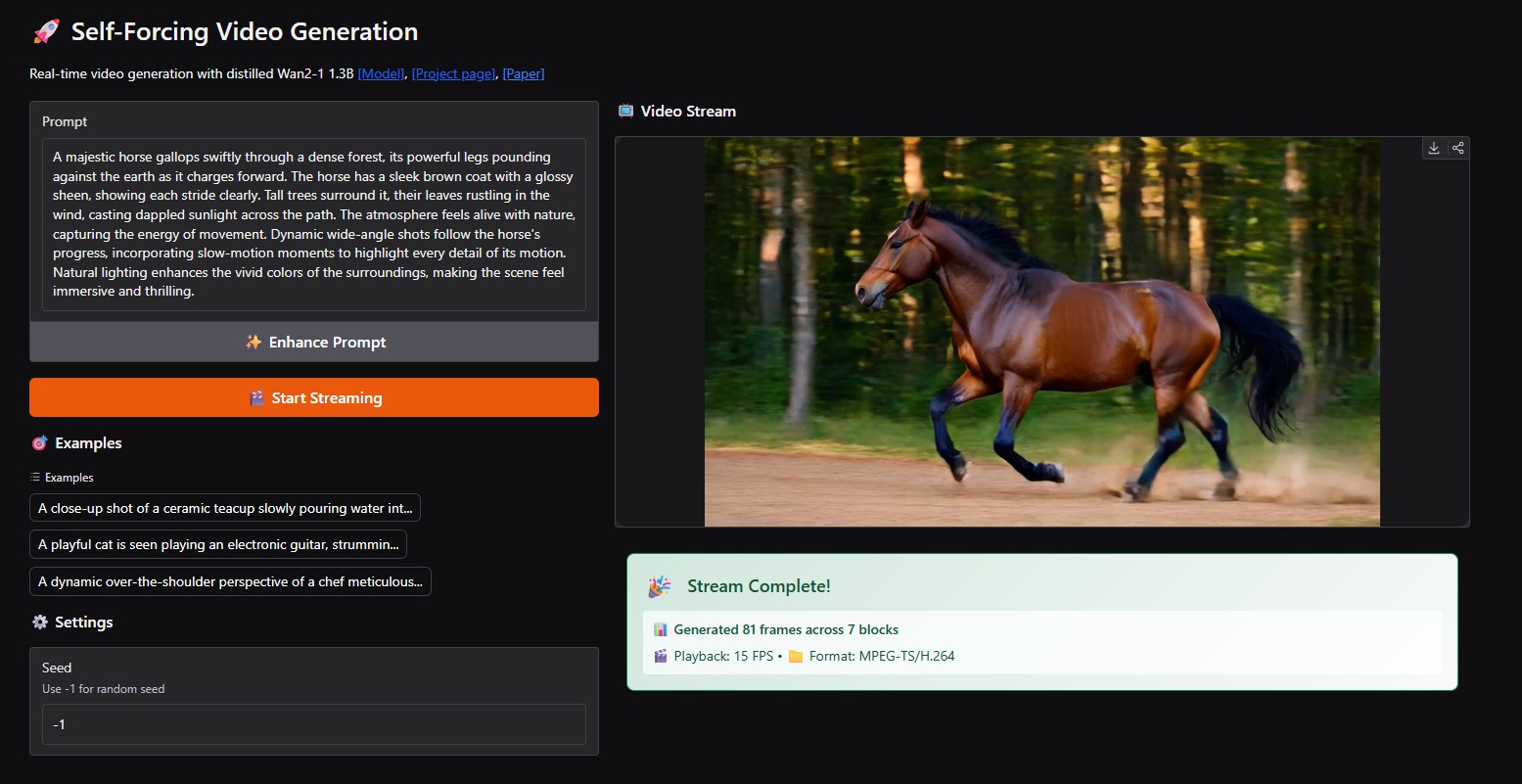Download the generated video
This screenshot has height=784, width=1522.
[1434, 148]
